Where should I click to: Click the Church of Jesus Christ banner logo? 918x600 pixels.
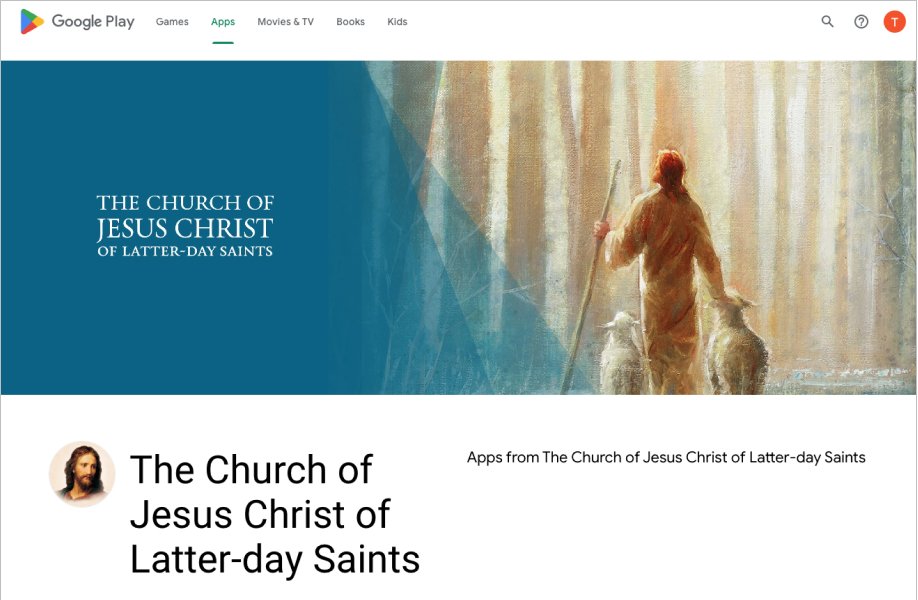click(185, 226)
